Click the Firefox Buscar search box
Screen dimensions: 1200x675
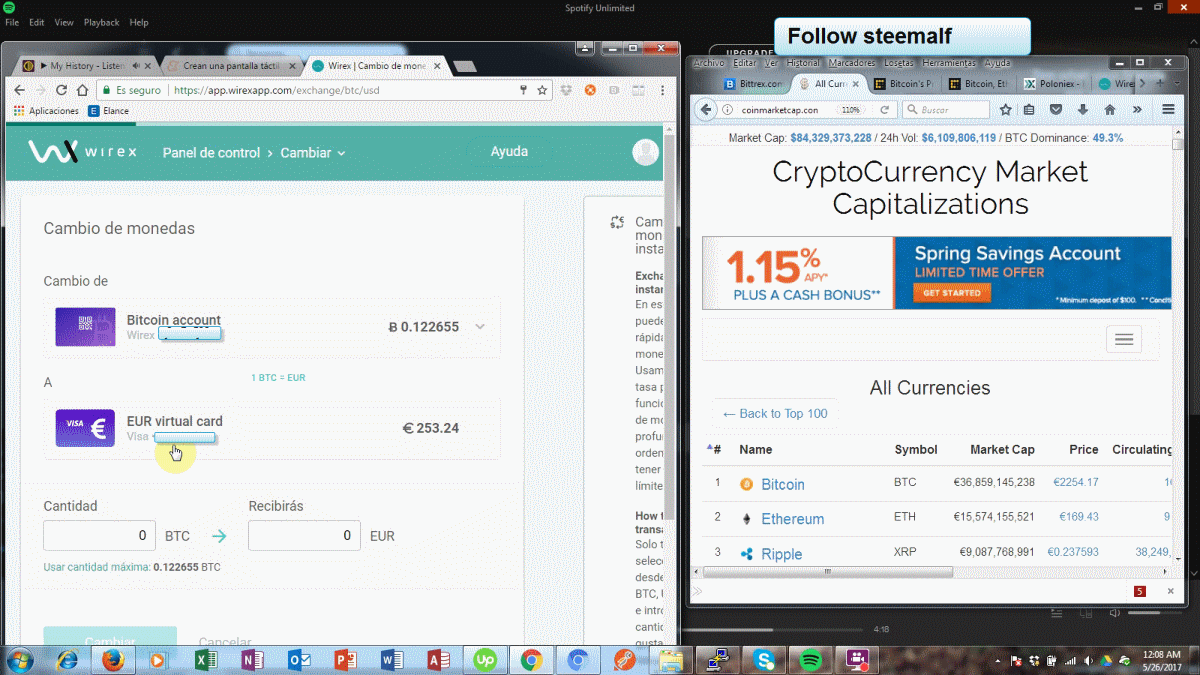pos(946,110)
